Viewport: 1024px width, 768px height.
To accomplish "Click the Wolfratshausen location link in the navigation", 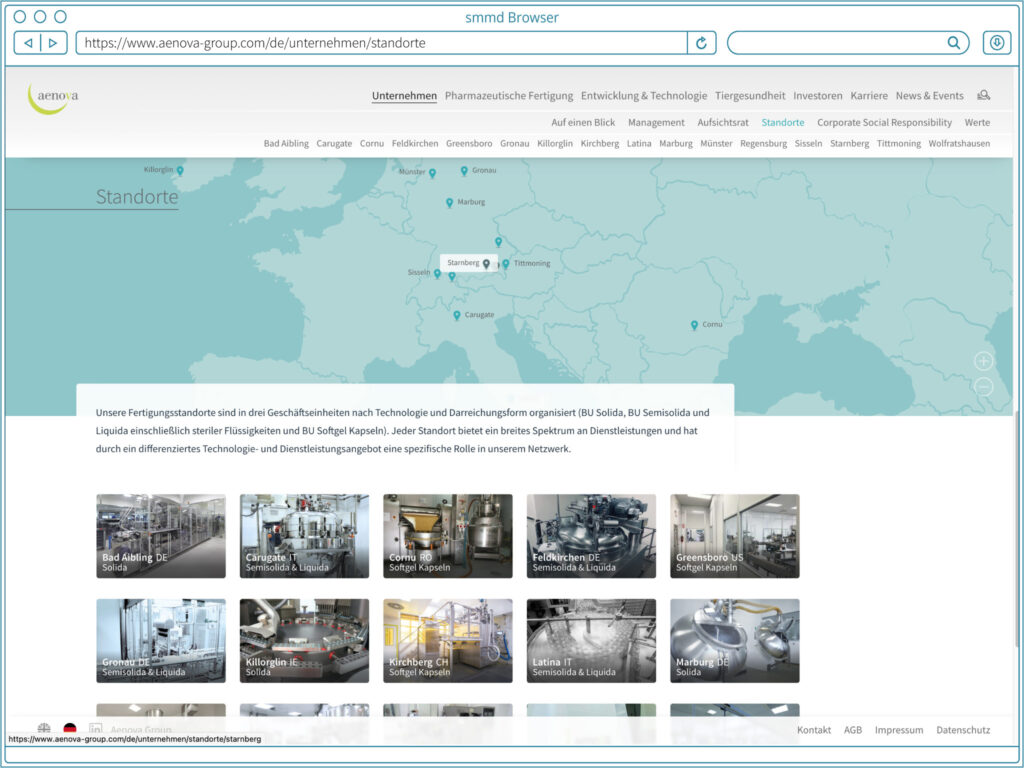I will [x=959, y=144].
